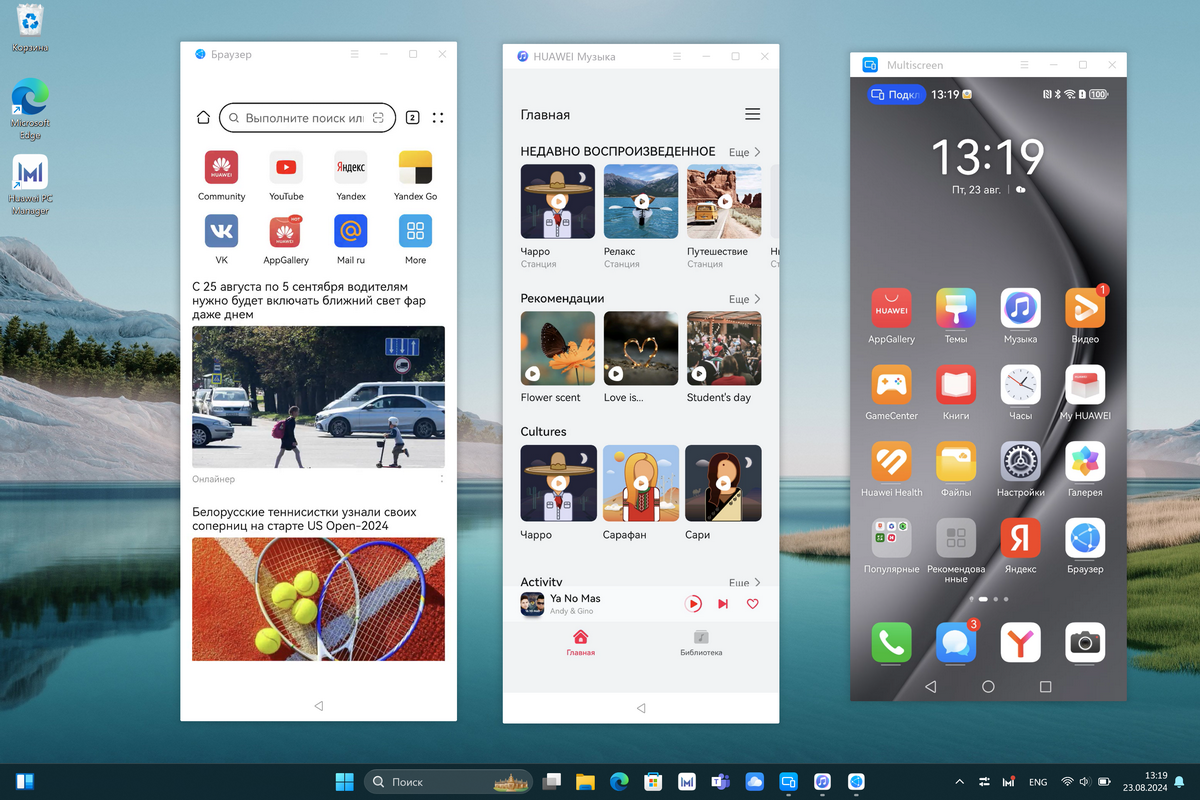Open the browser tabs counter showing 2
Image resolution: width=1200 pixels, height=800 pixels.
click(x=412, y=118)
